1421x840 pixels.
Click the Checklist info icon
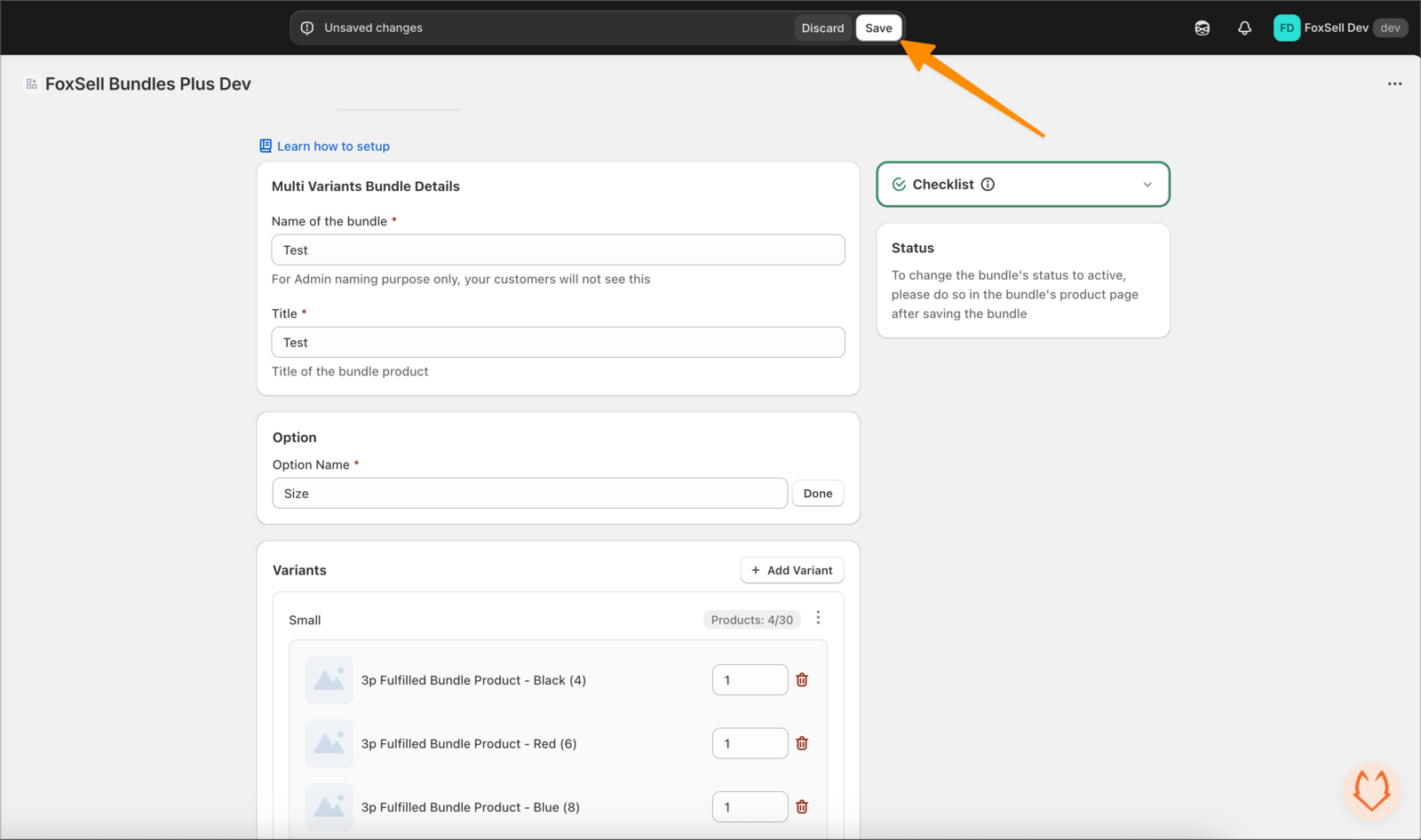pos(988,185)
